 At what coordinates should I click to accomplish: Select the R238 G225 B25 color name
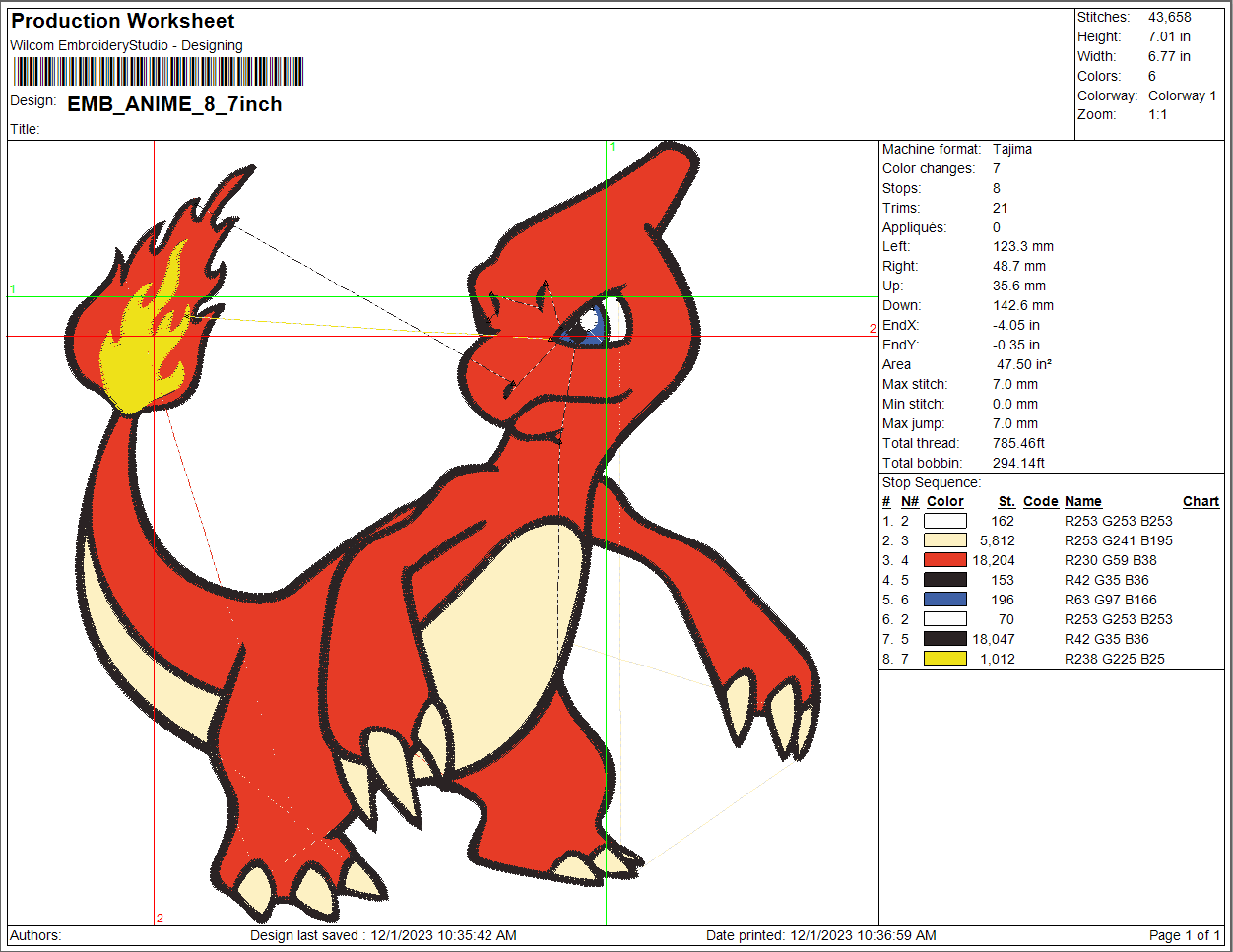1114,659
